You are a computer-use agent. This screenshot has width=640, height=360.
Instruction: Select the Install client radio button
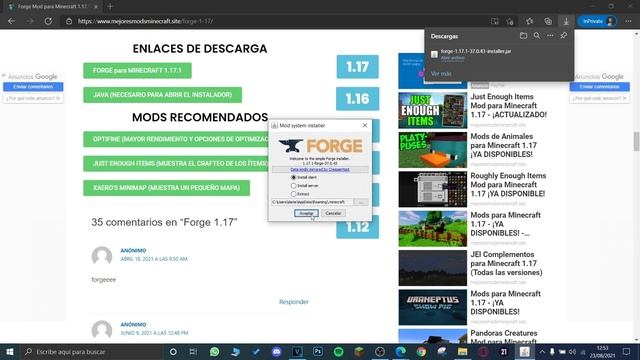293,178
